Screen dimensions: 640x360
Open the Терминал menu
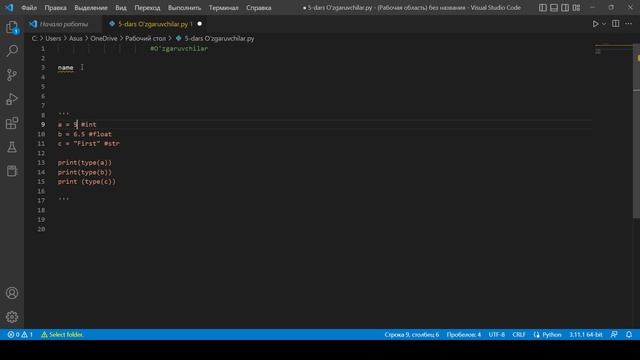224,8
